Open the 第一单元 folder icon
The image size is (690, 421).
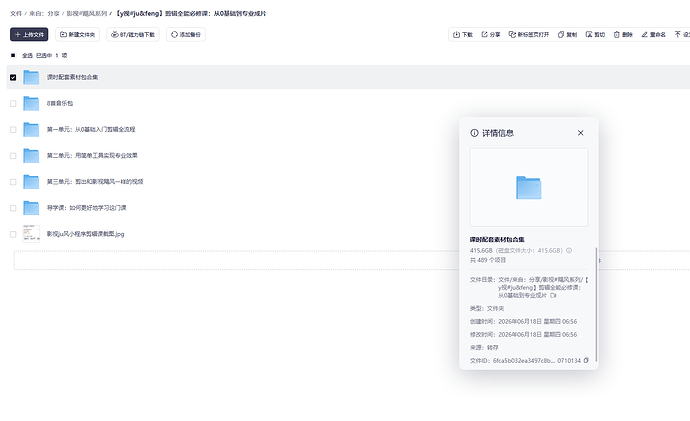pos(31,129)
